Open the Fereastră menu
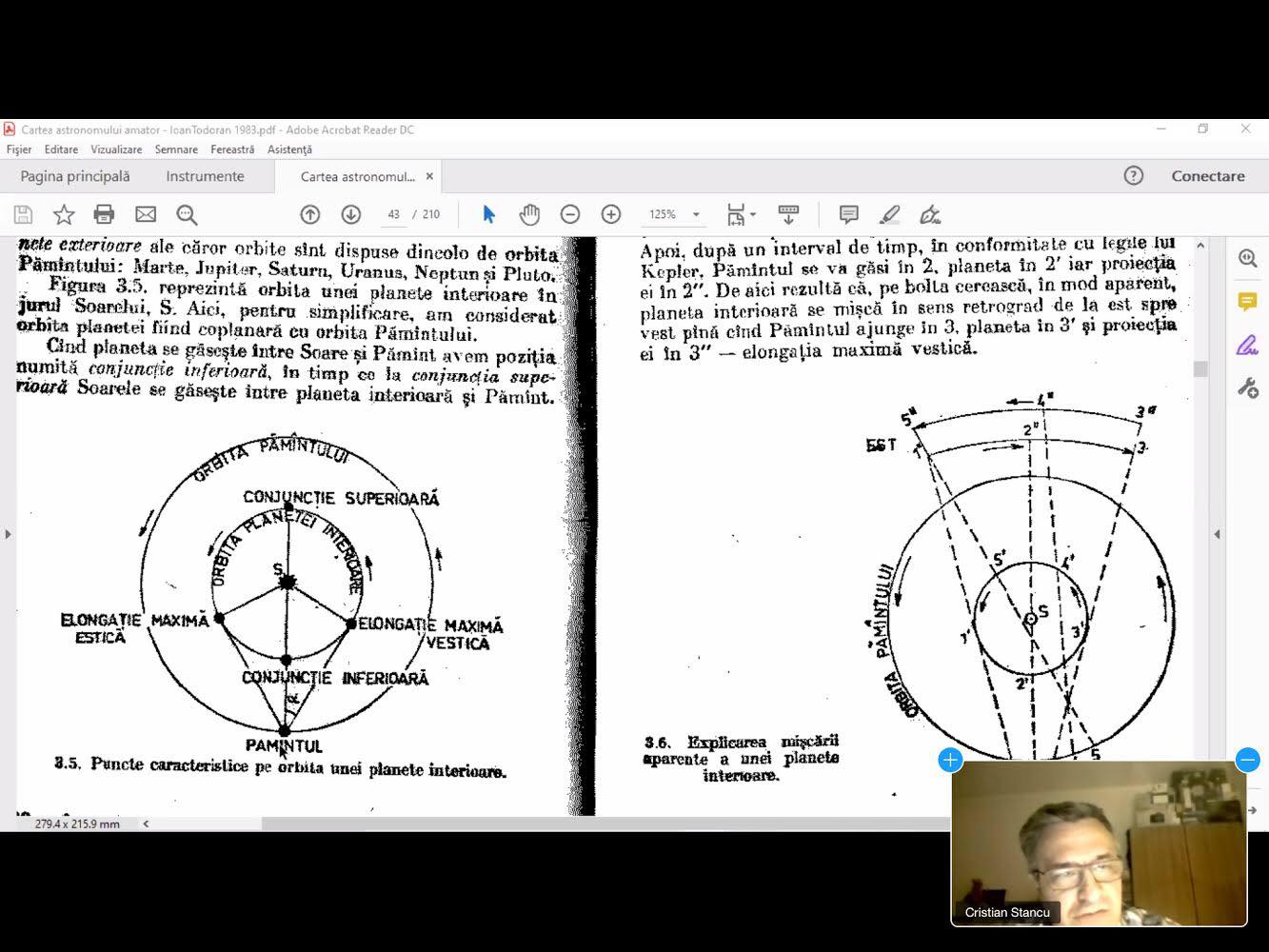Screen dimensions: 1269x952 pyautogui.click(x=232, y=149)
